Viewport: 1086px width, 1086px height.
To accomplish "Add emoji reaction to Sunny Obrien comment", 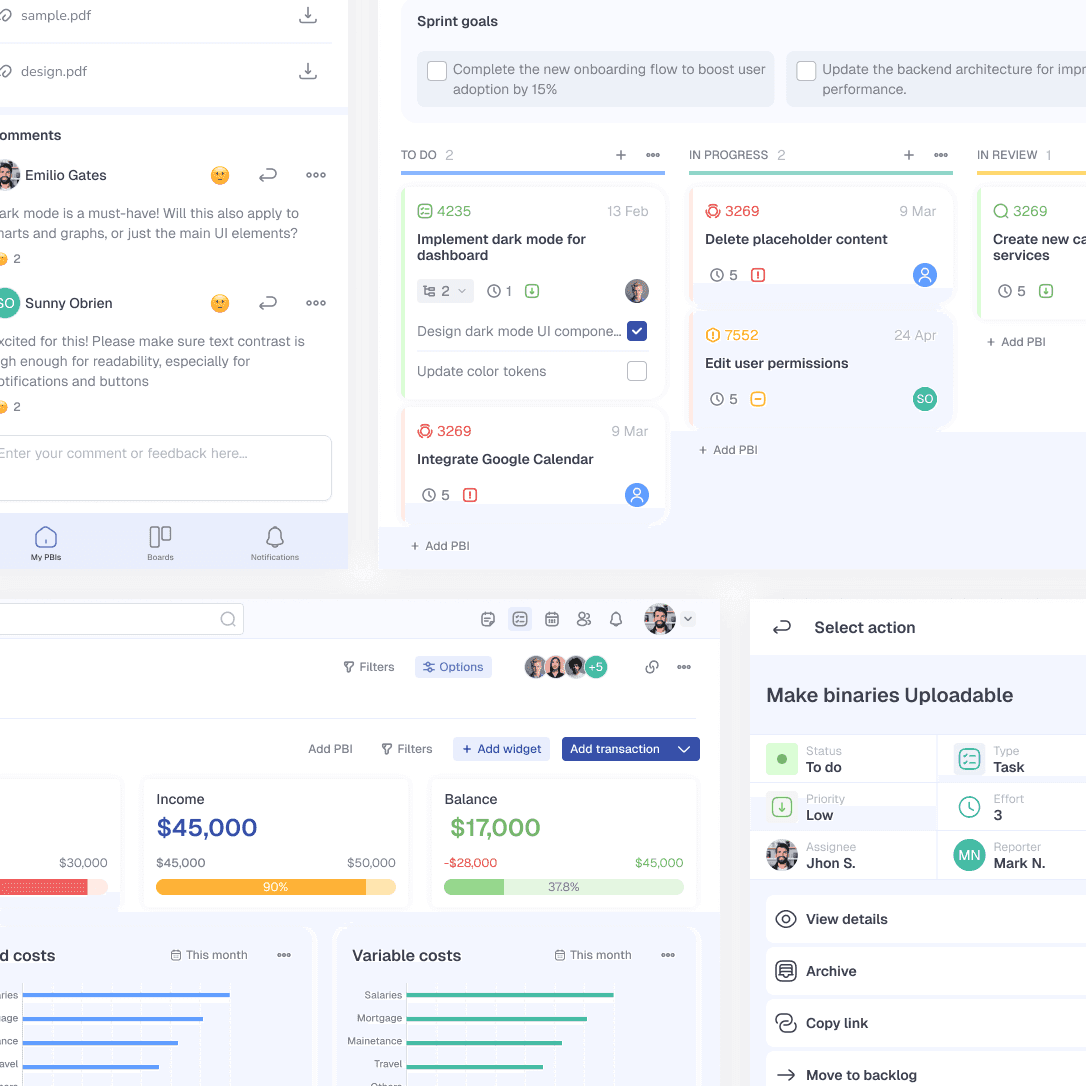I will (x=220, y=303).
